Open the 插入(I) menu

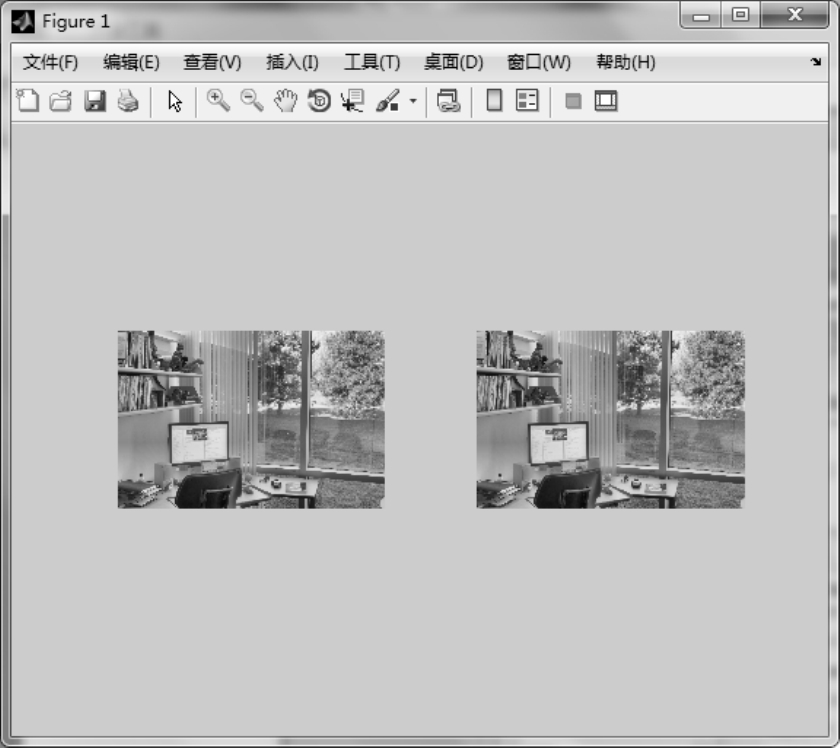[x=292, y=62]
